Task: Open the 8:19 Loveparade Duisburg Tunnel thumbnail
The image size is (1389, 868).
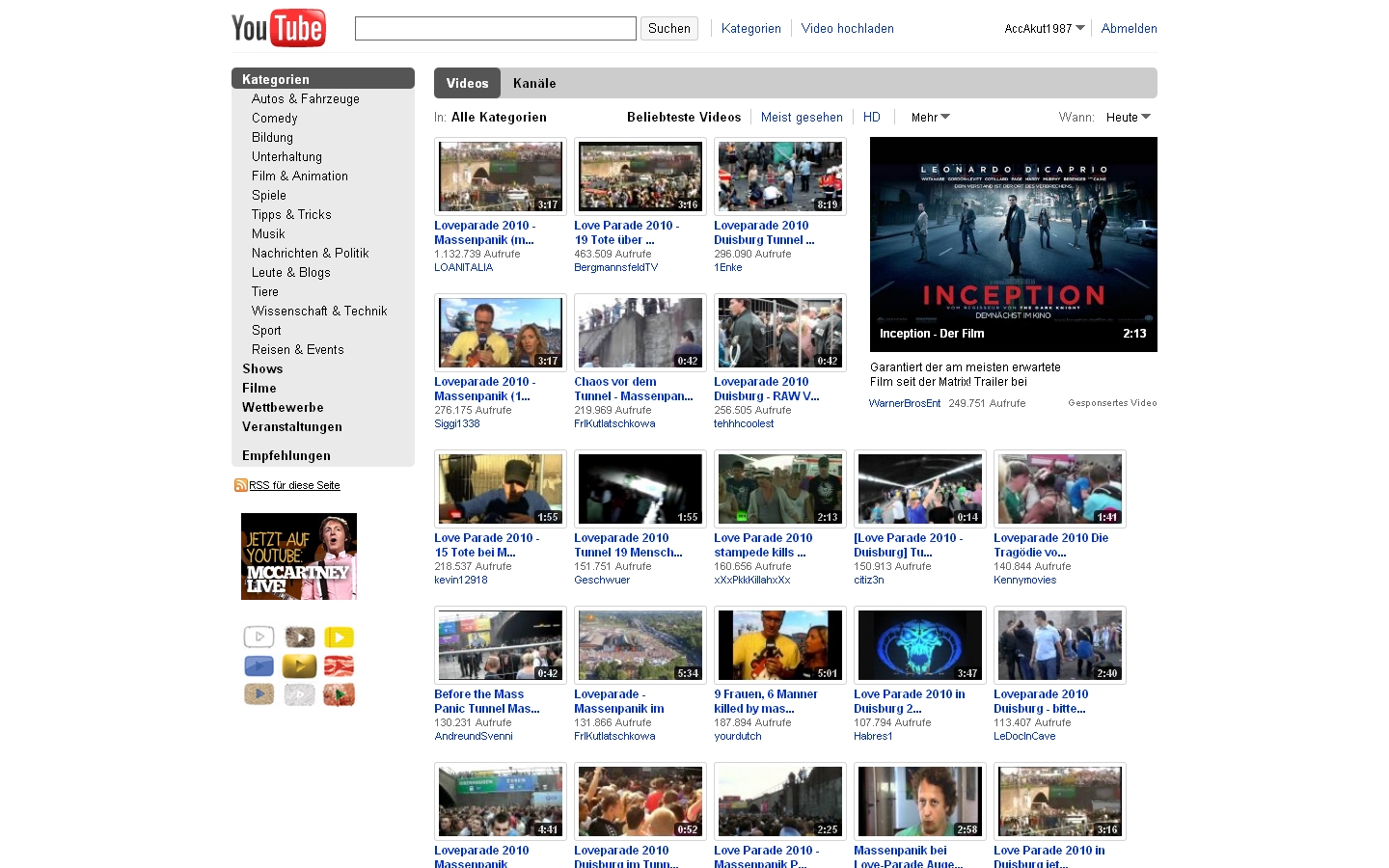Action: pos(780,176)
